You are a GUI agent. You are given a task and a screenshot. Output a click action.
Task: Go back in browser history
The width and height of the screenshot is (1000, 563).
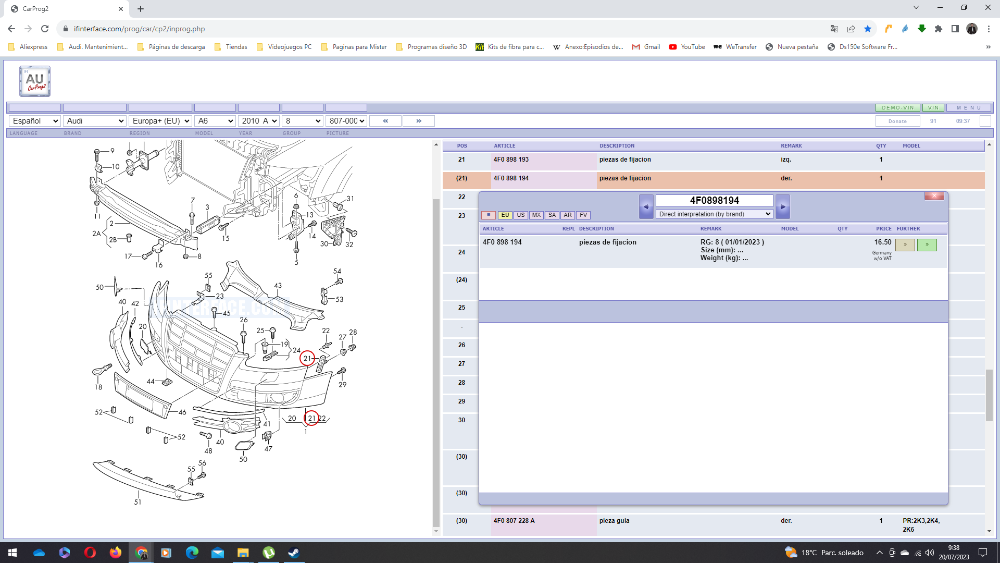(x=11, y=29)
